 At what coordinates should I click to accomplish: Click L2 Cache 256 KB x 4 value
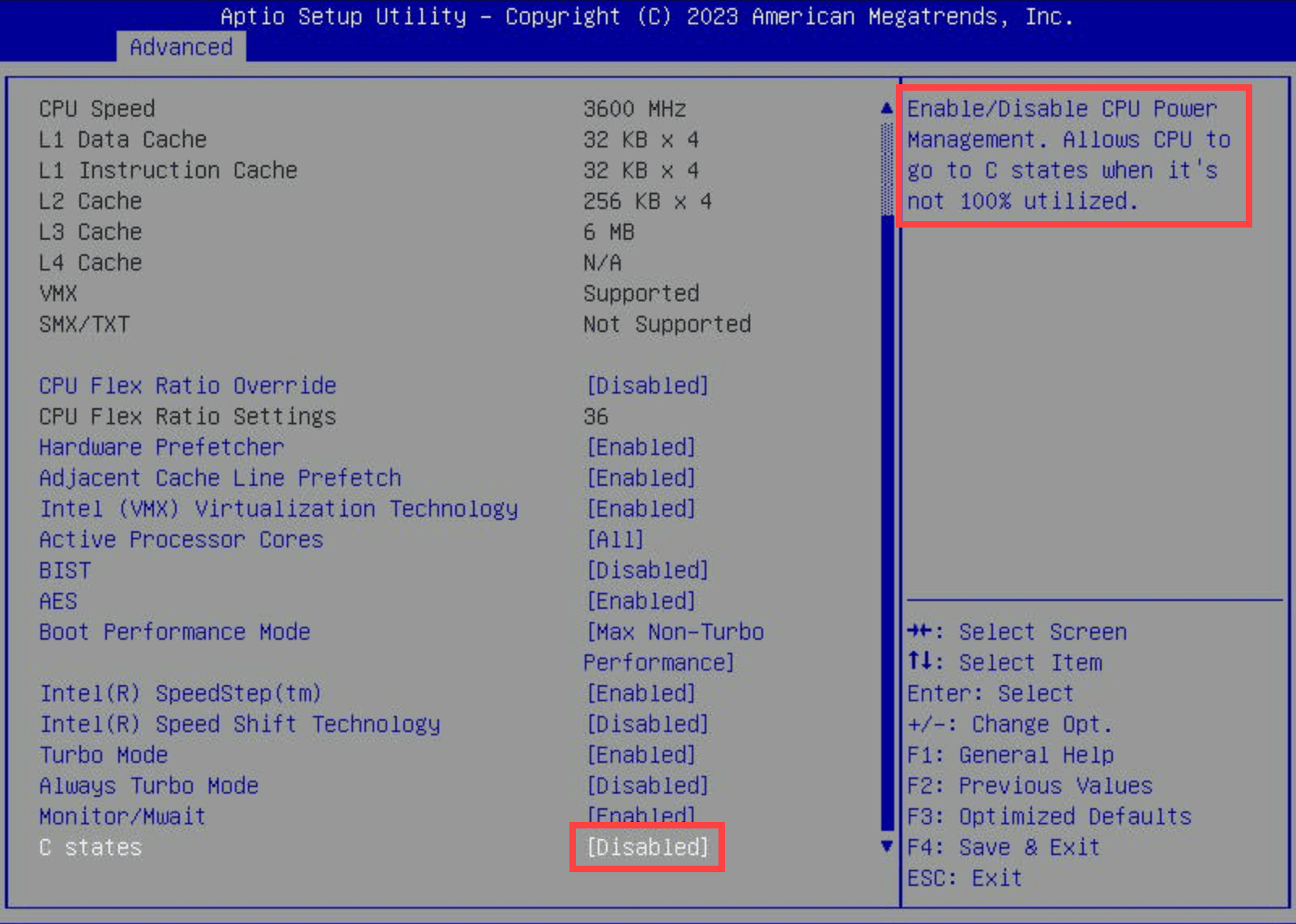point(648,201)
